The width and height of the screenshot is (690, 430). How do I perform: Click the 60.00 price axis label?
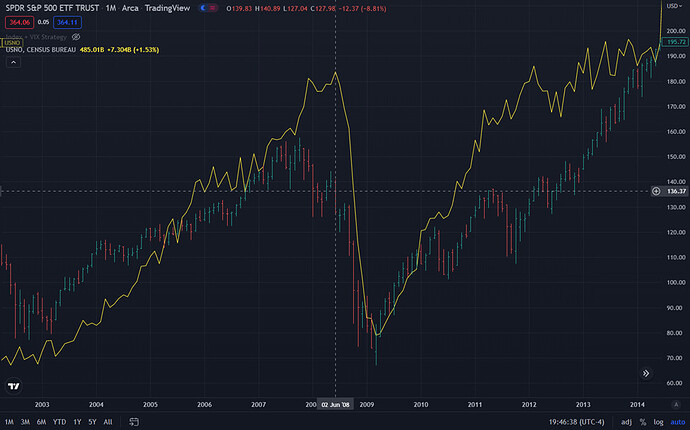tap(676, 383)
